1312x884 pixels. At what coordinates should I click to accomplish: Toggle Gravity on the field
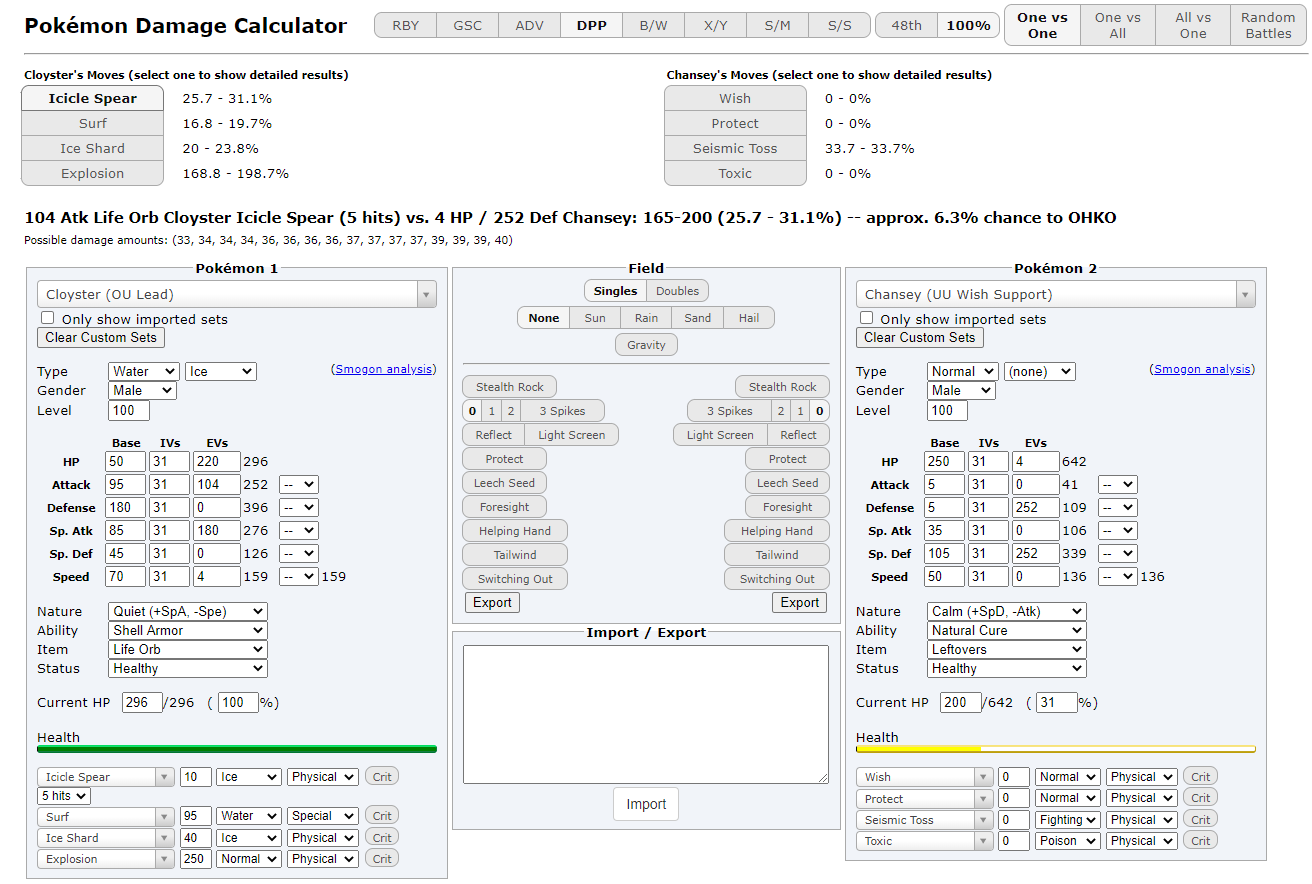(x=646, y=345)
